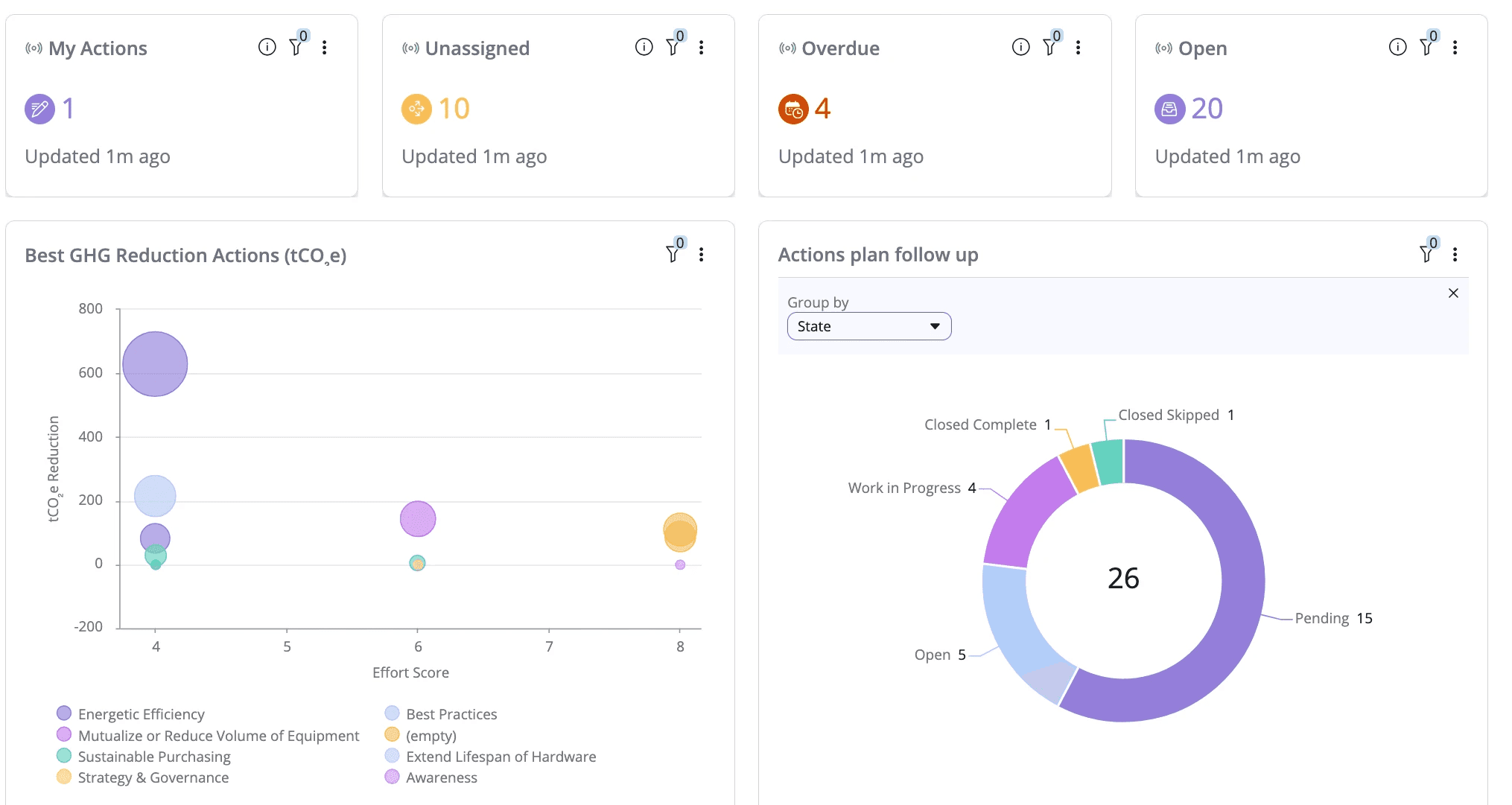Viewport: 1512px width, 805px height.
Task: Click the info icon on the Open card
Action: (1397, 46)
